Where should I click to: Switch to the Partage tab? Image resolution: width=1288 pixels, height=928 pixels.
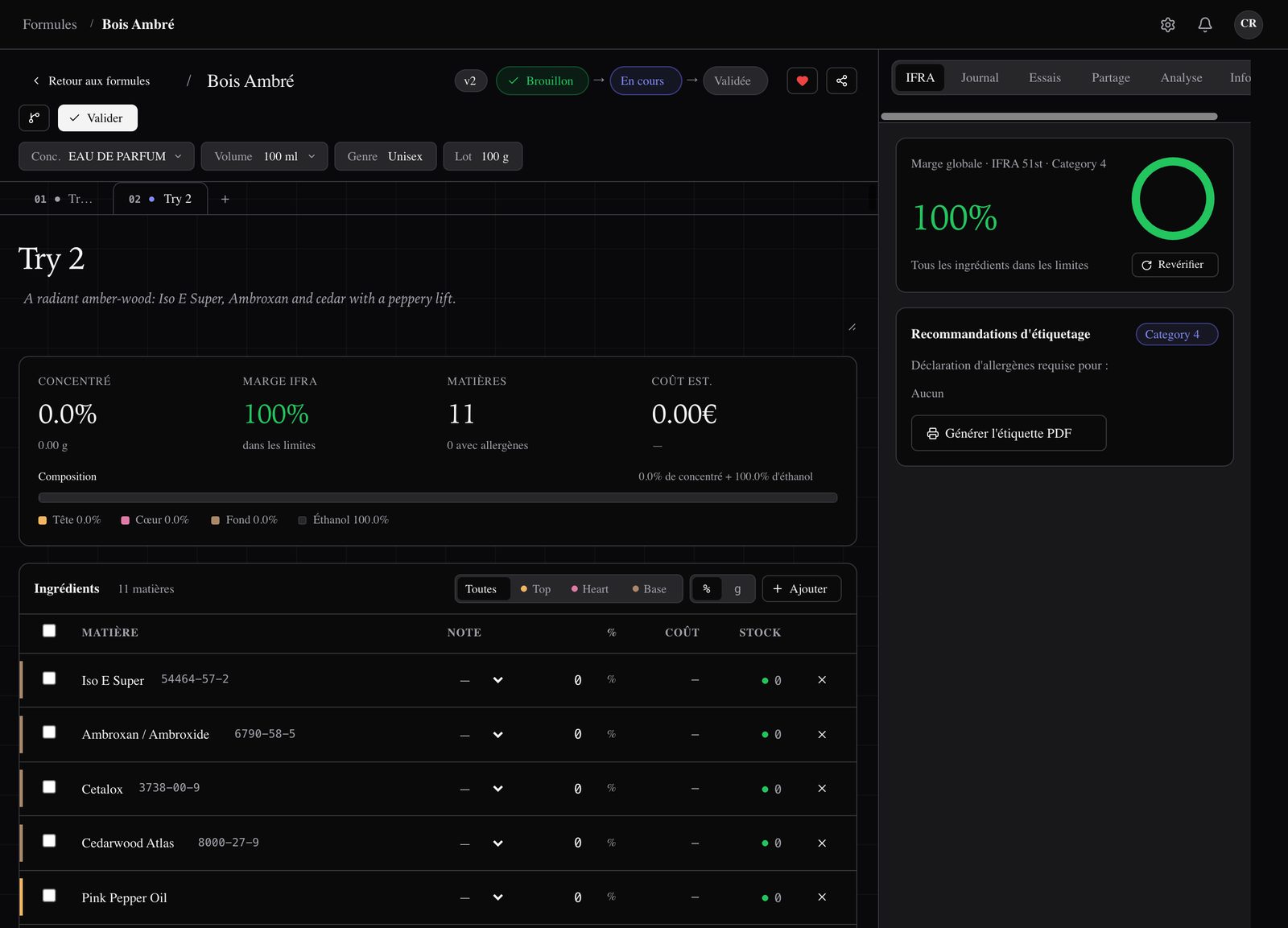pos(1111,78)
